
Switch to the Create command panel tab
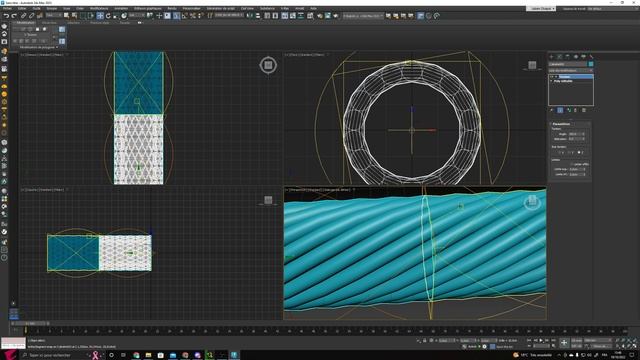551,57
